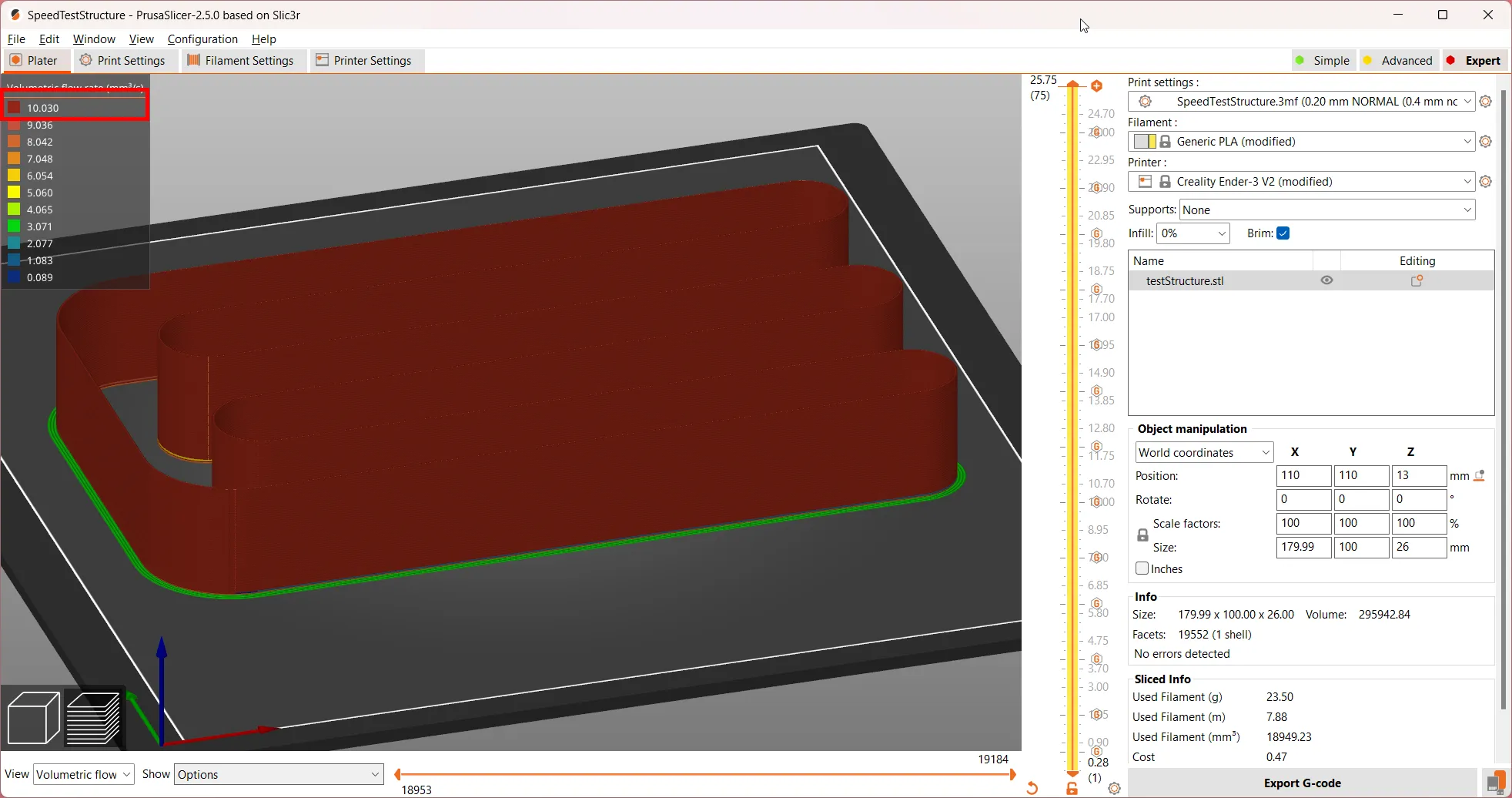The width and height of the screenshot is (1512, 798).
Task: Open the Configuration menu
Action: pyautogui.click(x=202, y=39)
